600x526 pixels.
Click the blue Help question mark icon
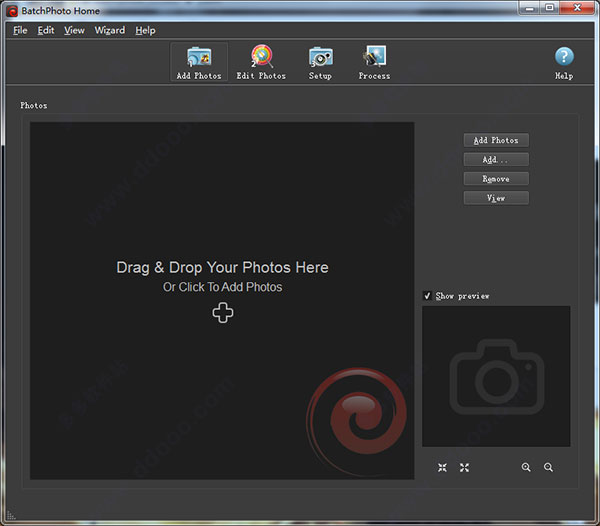[564, 57]
